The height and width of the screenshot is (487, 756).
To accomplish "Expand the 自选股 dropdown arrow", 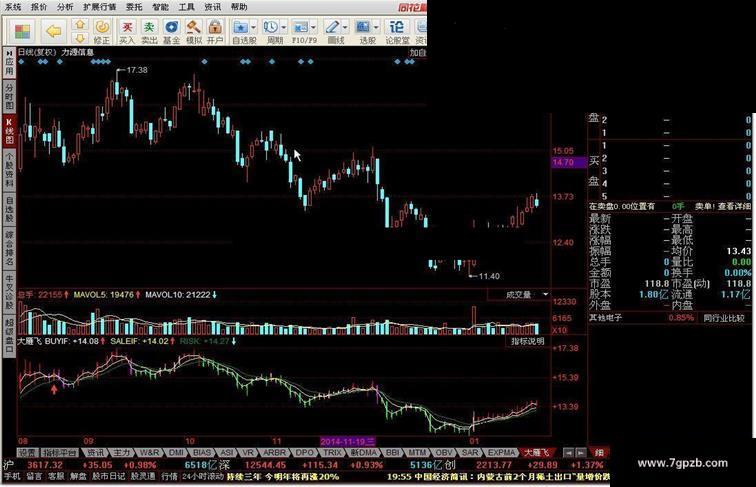I will pyautogui.click(x=254, y=27).
